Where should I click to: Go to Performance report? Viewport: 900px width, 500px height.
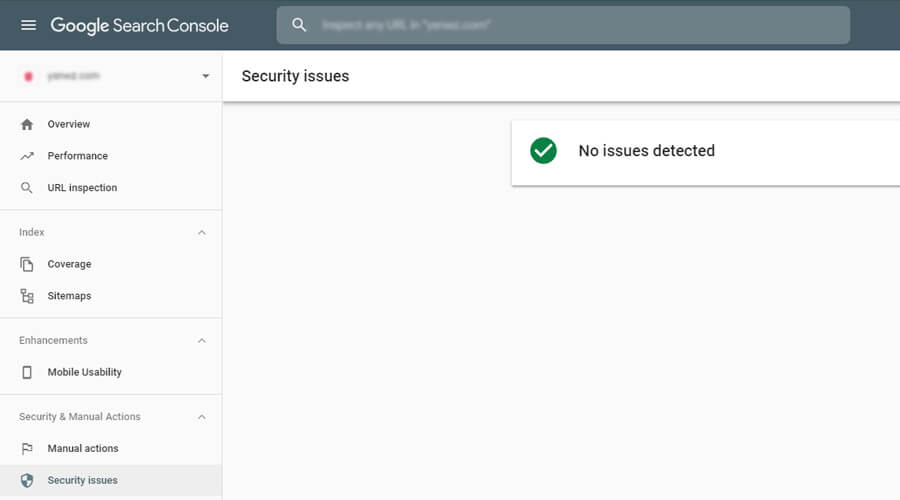coord(78,156)
